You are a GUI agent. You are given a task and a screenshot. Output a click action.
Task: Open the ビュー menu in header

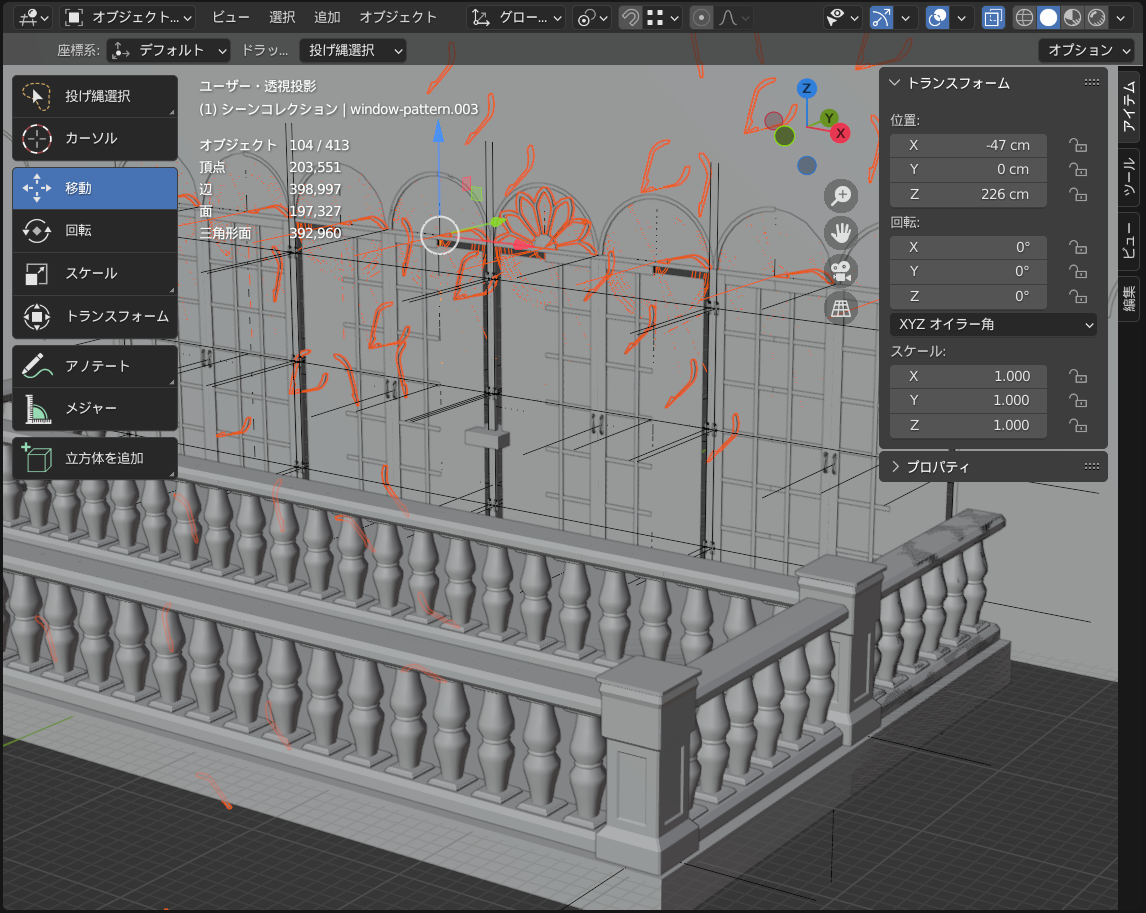231,17
